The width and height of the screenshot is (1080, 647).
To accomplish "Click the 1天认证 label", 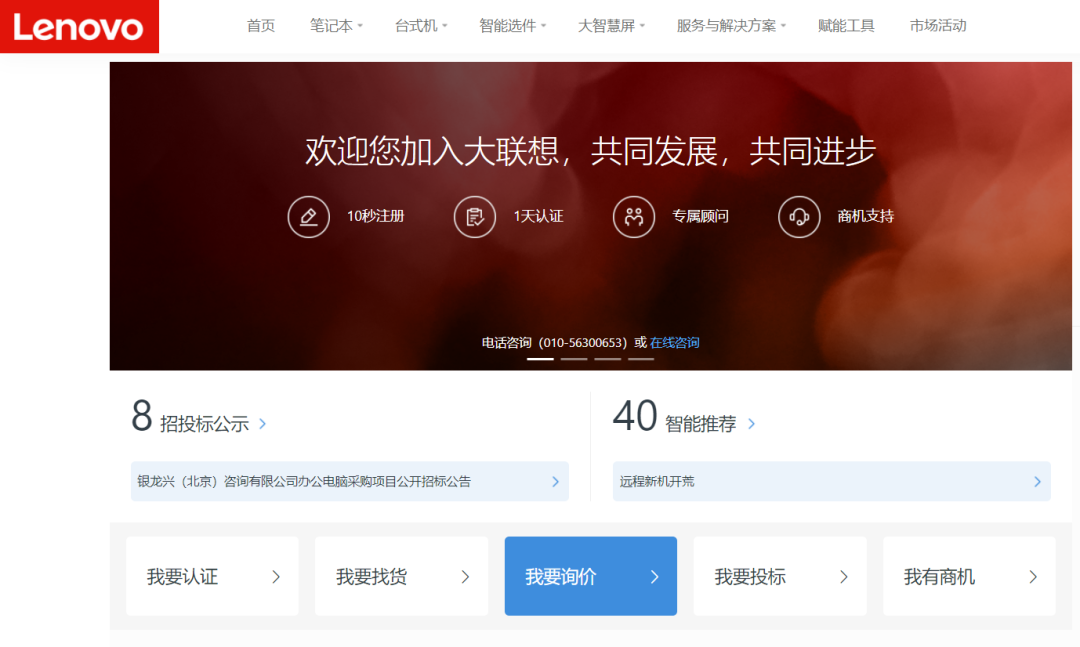I will [539, 216].
